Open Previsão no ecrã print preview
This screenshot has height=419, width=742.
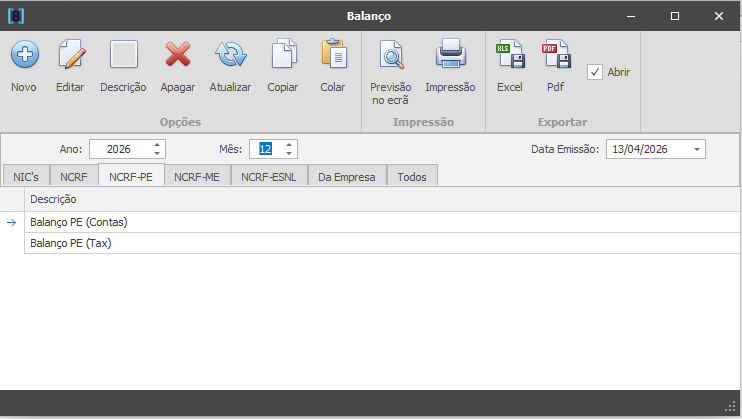click(391, 55)
